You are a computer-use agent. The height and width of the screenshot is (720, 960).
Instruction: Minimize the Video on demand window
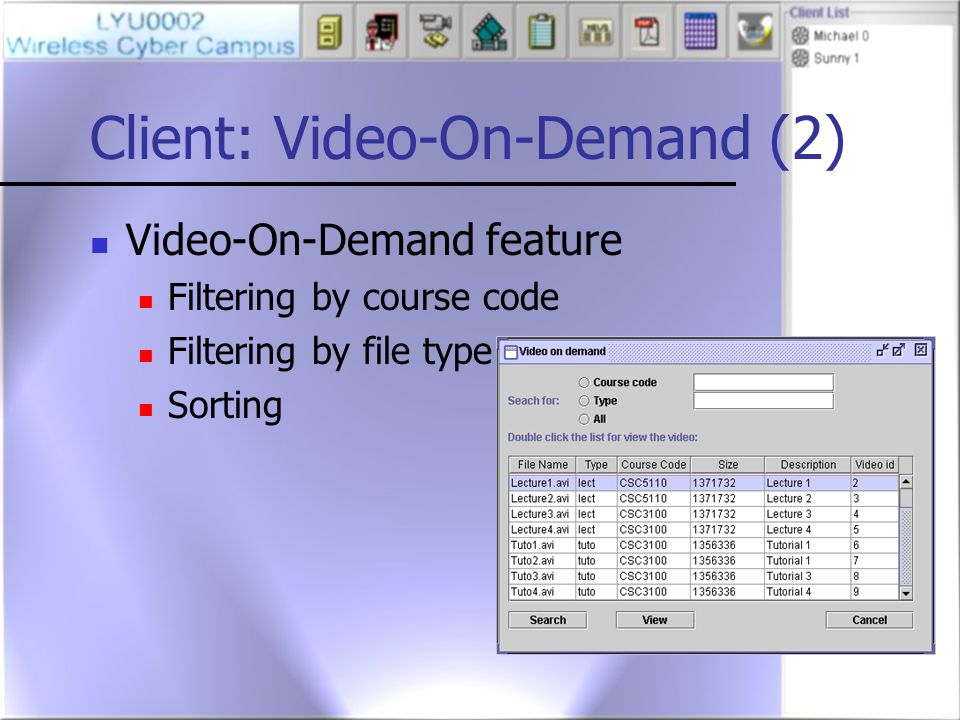click(x=882, y=350)
